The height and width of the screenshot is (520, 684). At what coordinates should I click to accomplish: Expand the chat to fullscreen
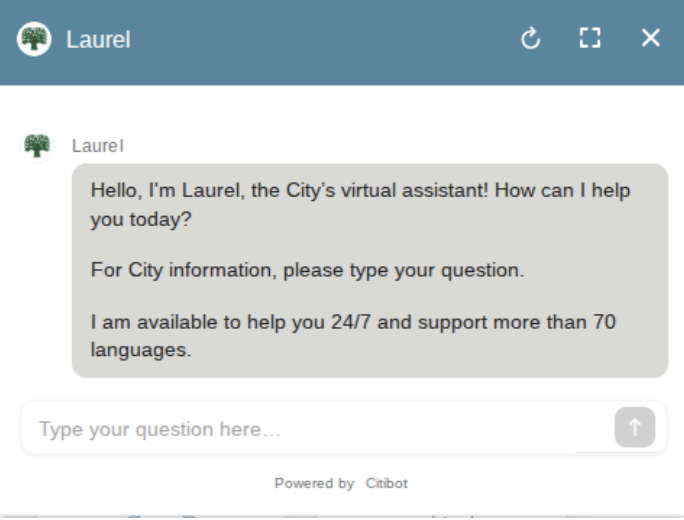point(590,38)
